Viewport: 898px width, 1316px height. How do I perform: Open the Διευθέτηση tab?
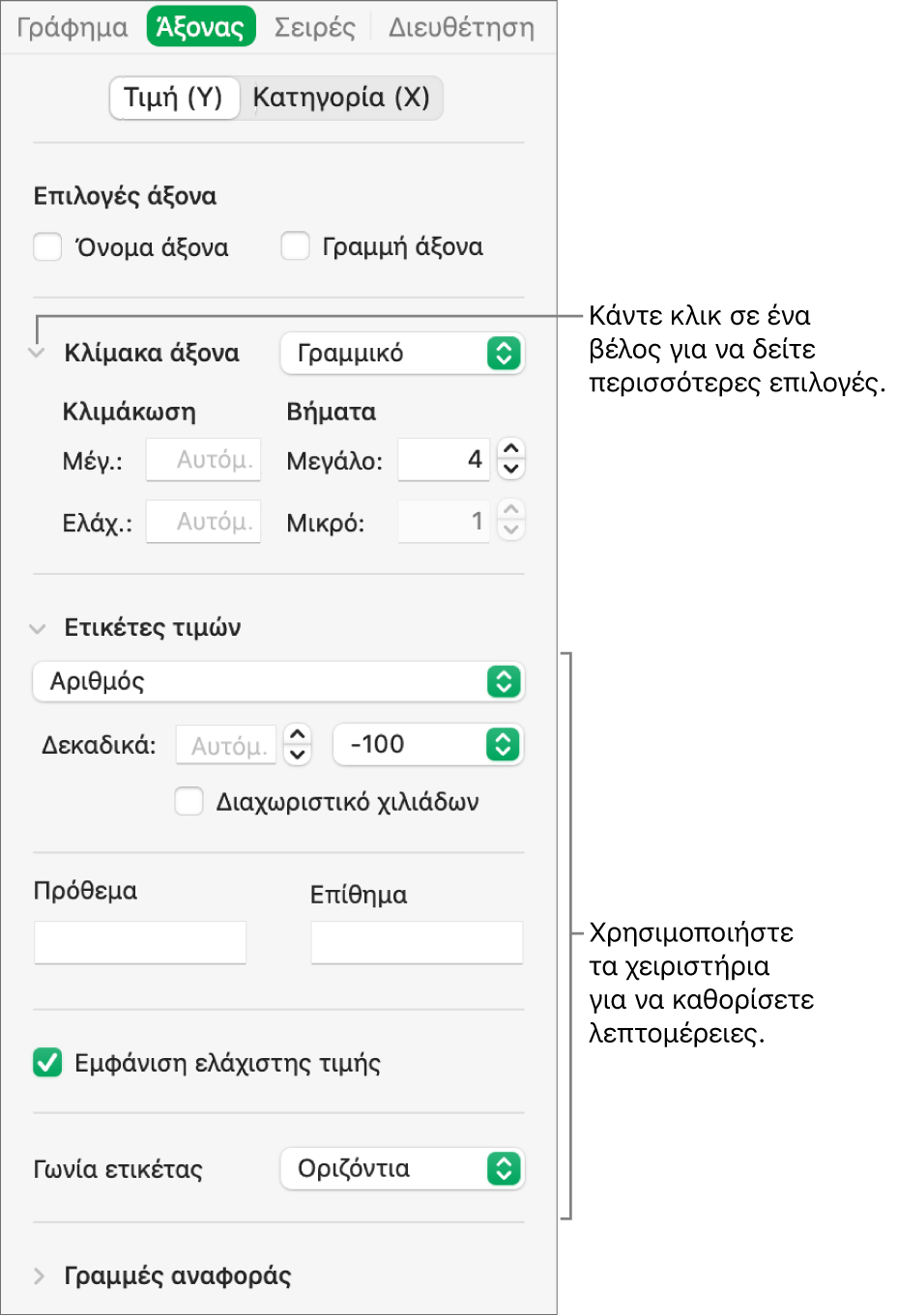(x=461, y=27)
